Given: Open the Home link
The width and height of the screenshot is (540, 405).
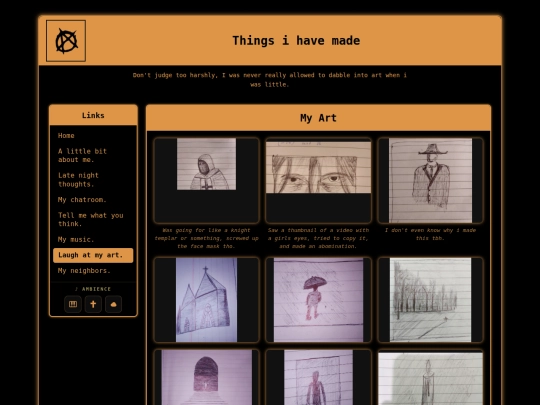Looking at the screenshot, I should click(x=66, y=136).
